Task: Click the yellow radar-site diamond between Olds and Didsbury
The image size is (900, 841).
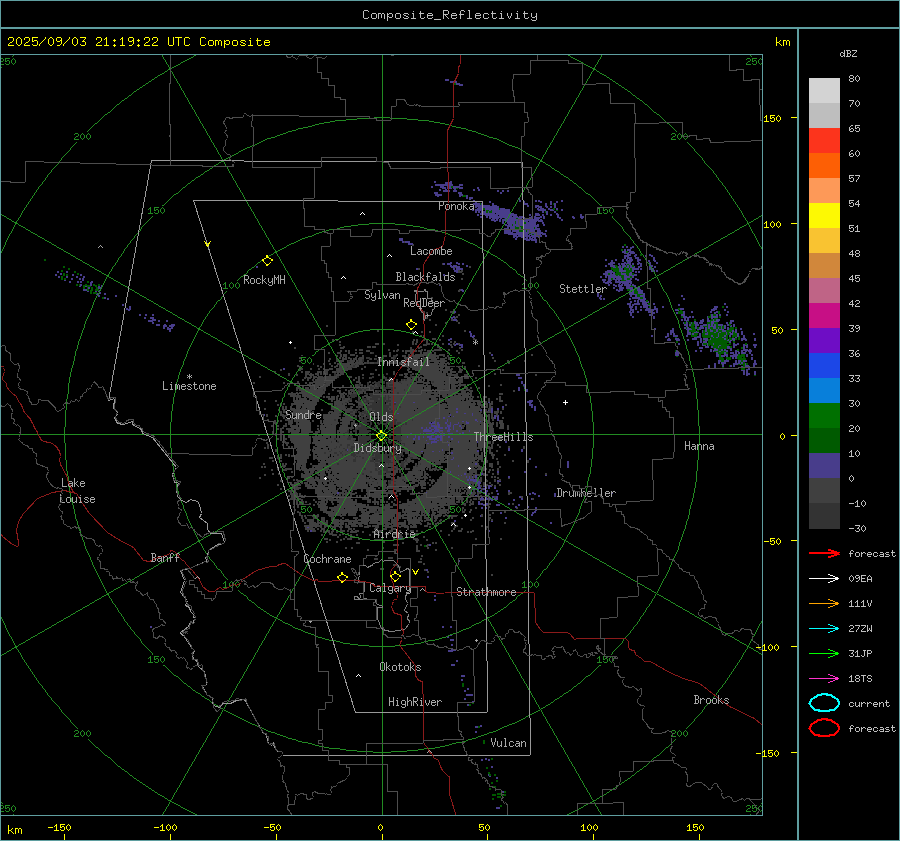Action: pos(381,436)
